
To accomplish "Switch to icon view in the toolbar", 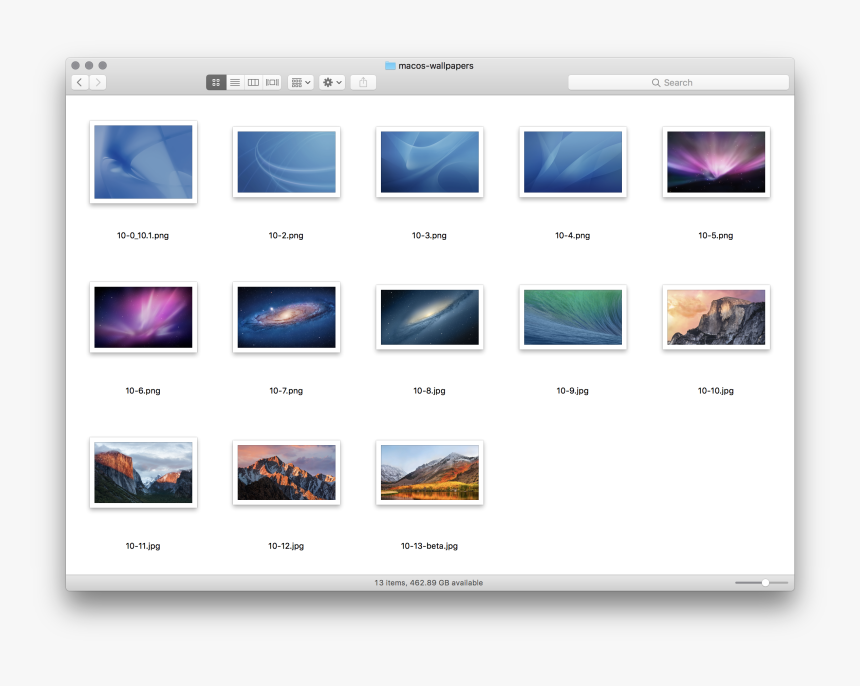I will pos(216,82).
